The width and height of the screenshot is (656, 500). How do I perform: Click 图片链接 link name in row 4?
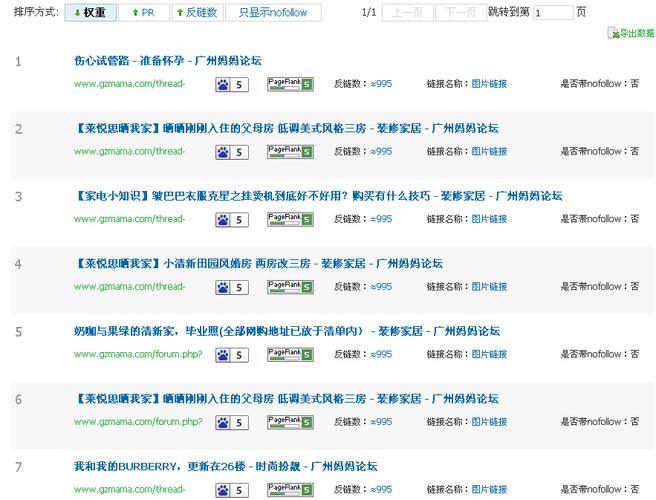489,287
